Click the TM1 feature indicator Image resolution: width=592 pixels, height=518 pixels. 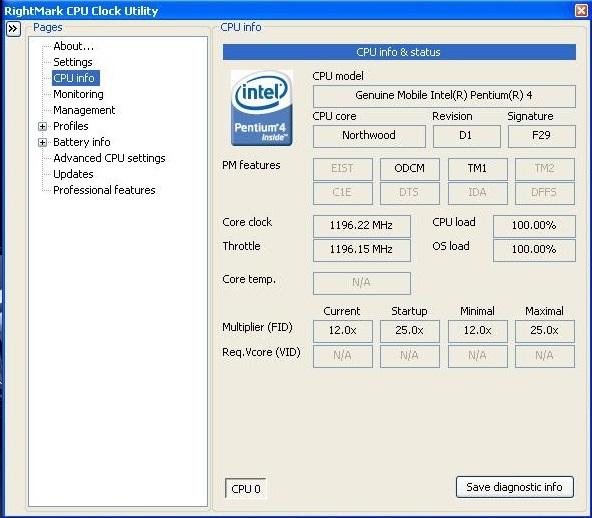[478, 168]
